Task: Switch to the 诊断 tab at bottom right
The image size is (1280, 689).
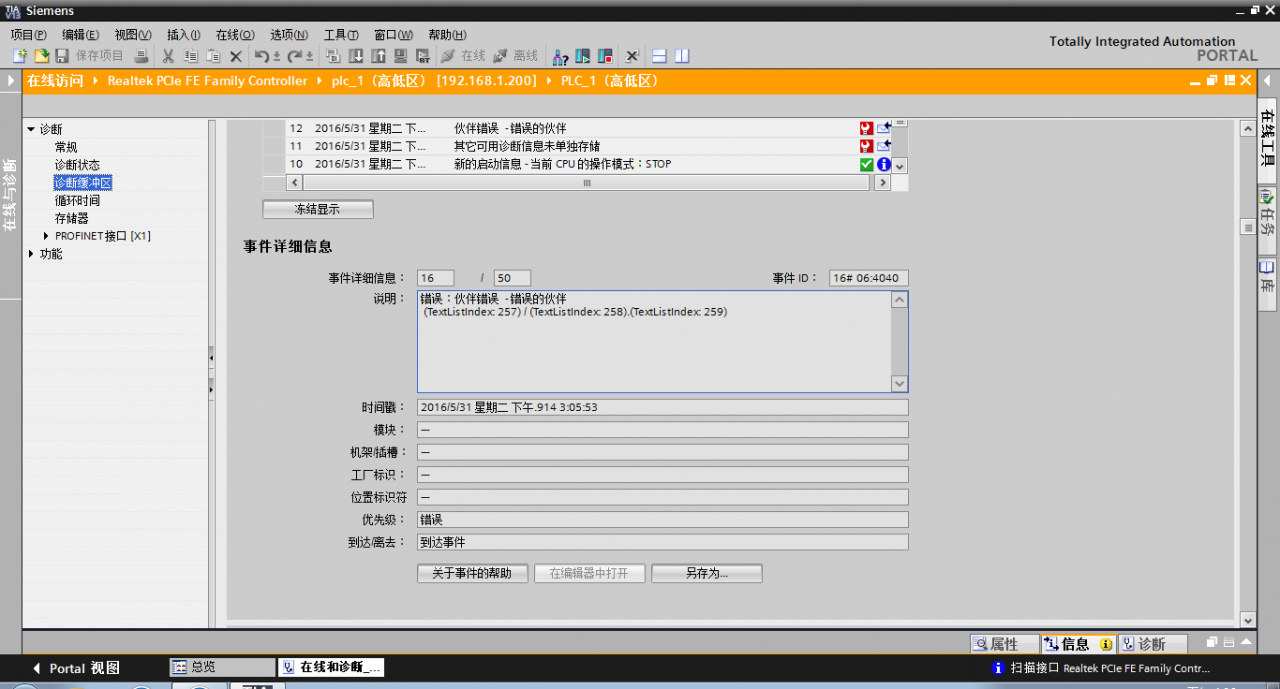Action: click(x=1152, y=643)
